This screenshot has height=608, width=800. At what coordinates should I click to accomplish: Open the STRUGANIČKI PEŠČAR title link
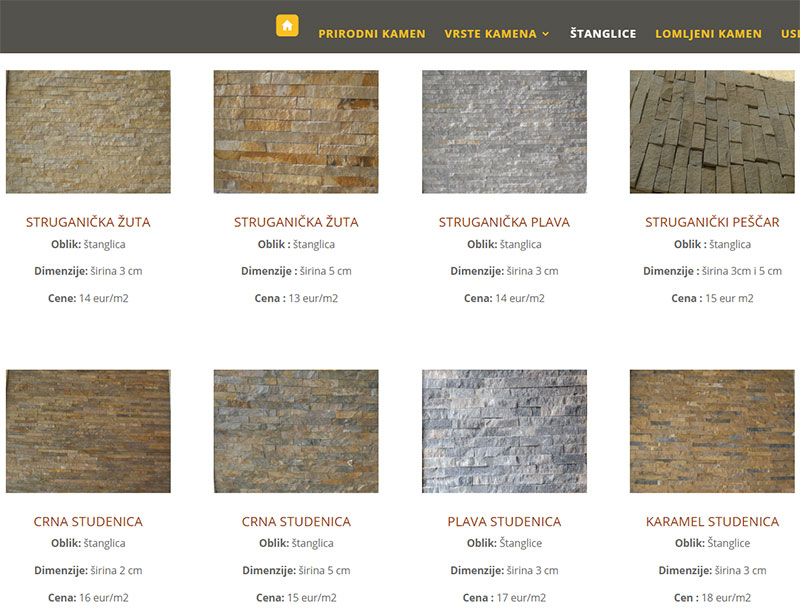(712, 222)
